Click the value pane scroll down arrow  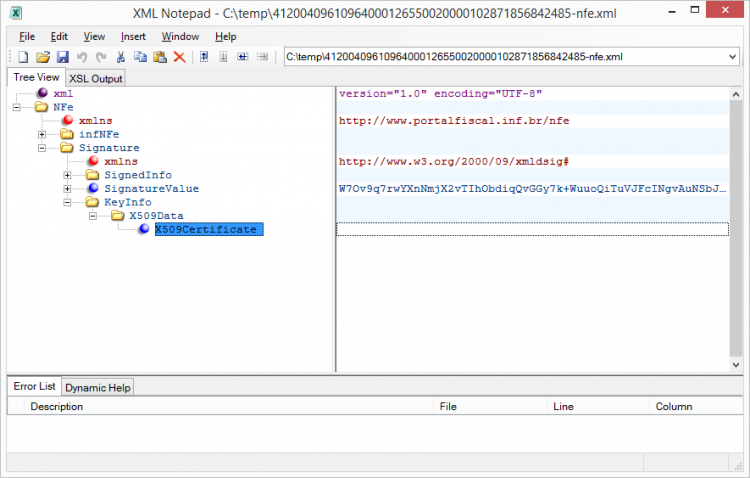pos(736,365)
